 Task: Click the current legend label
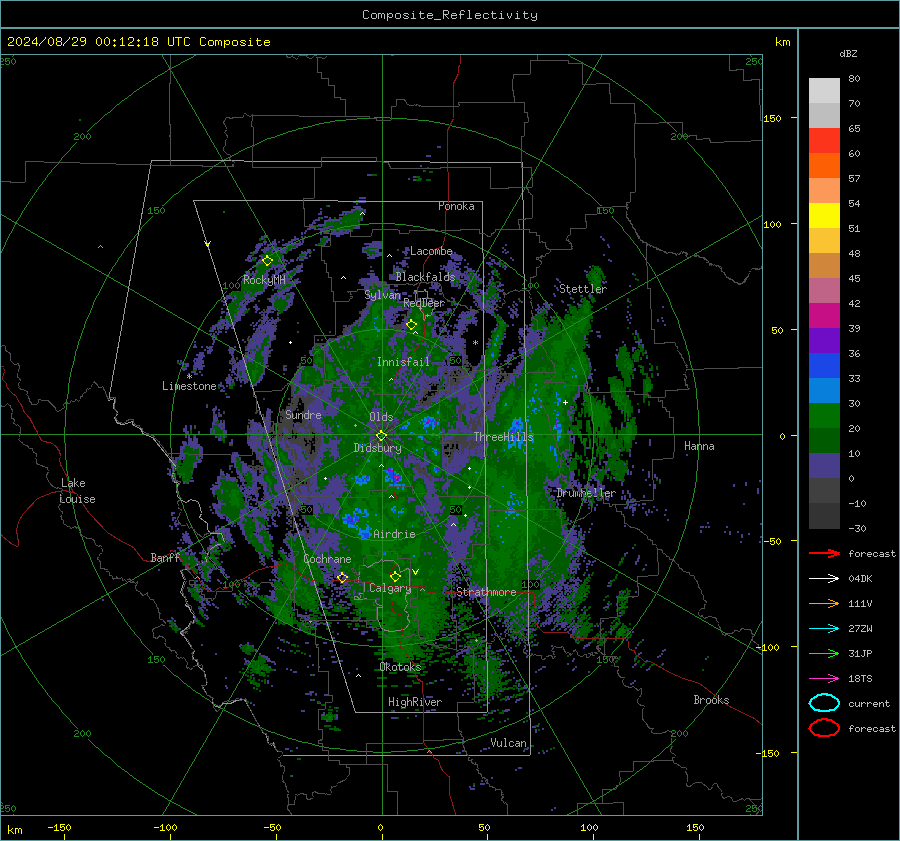(869, 703)
